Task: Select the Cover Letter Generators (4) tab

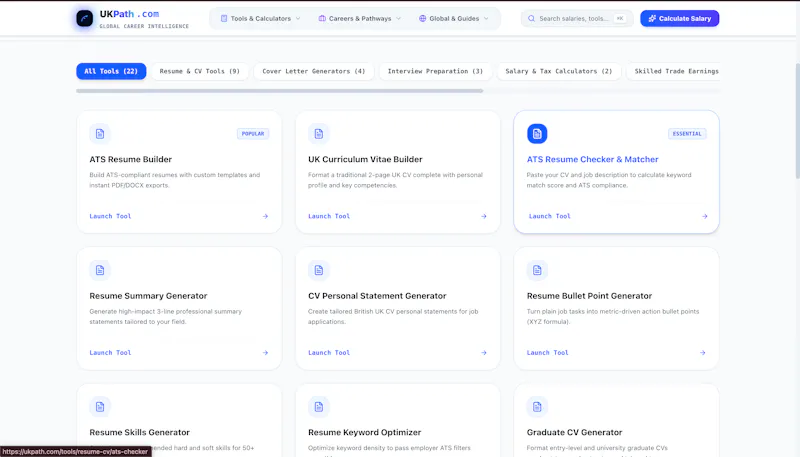Action: click(x=314, y=71)
